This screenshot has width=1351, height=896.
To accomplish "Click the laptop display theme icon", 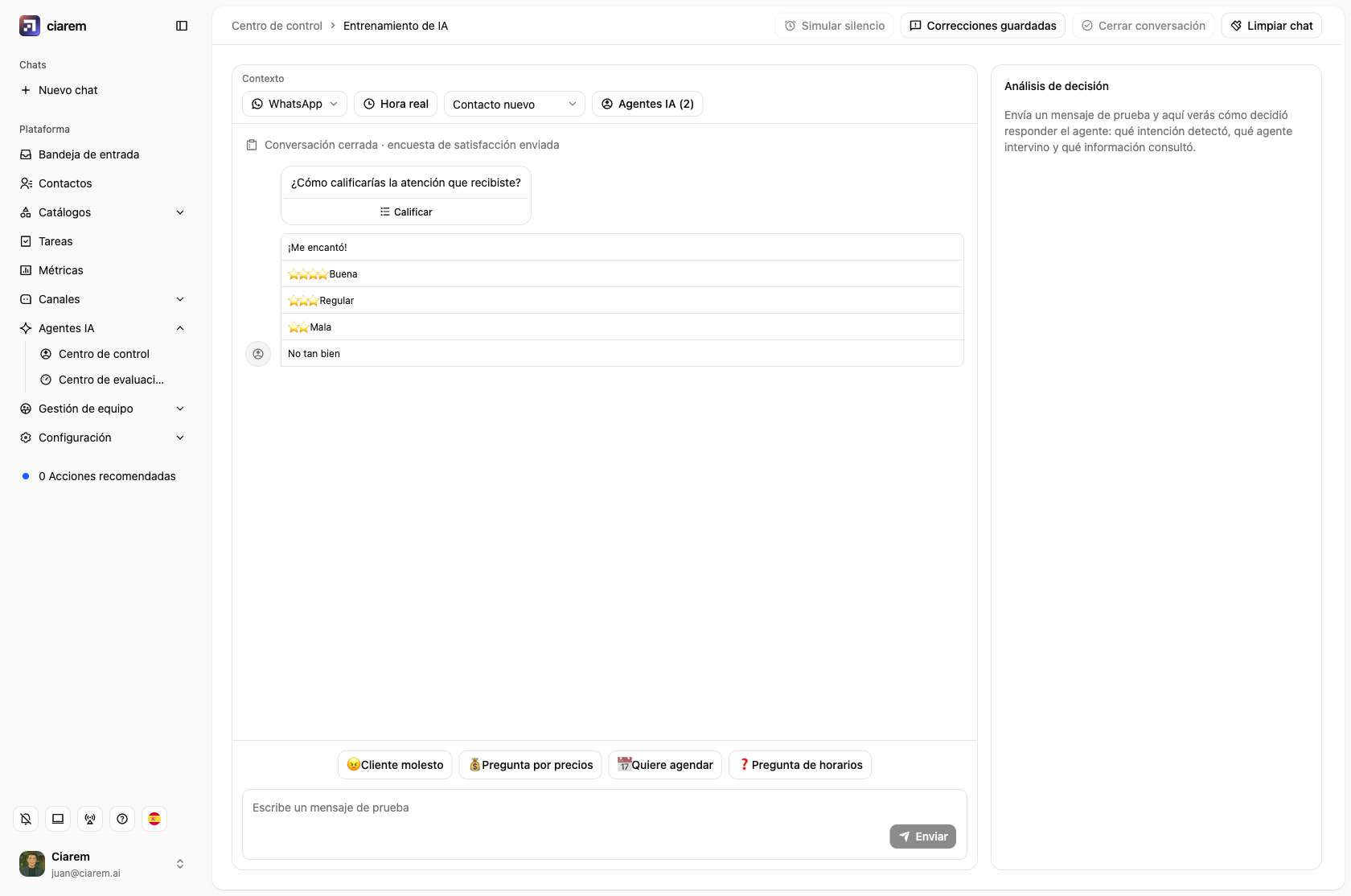I will tap(58, 819).
